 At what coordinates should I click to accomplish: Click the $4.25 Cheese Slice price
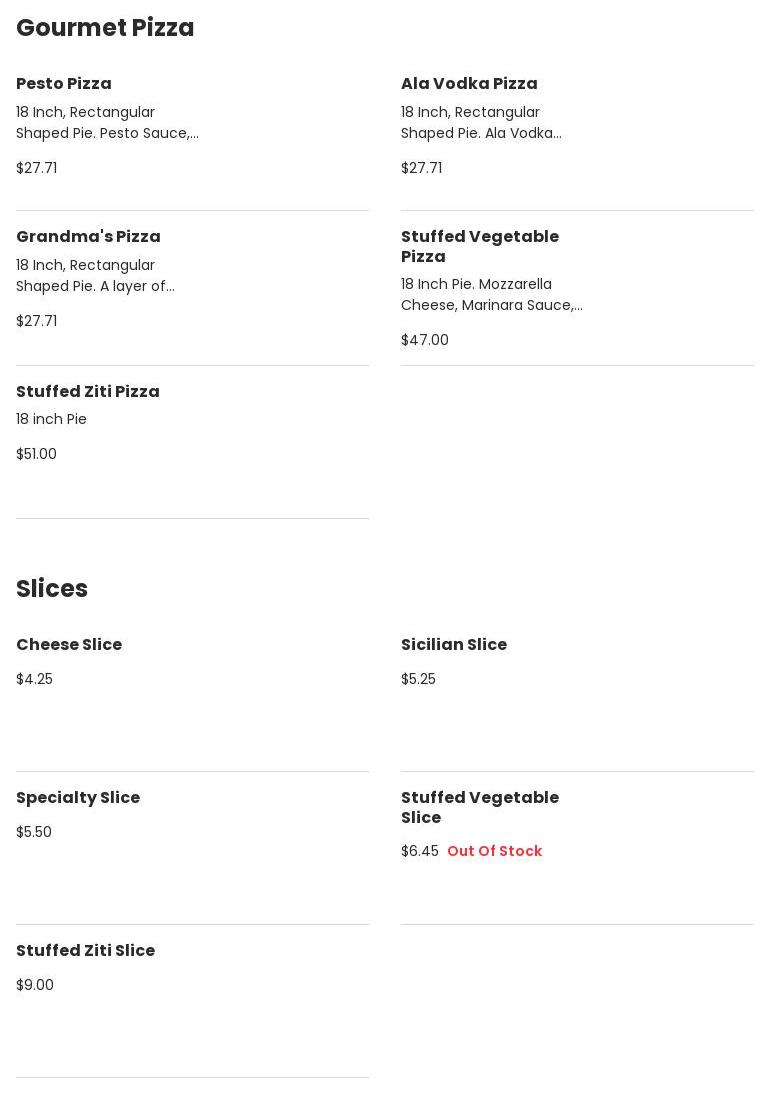coord(34,679)
